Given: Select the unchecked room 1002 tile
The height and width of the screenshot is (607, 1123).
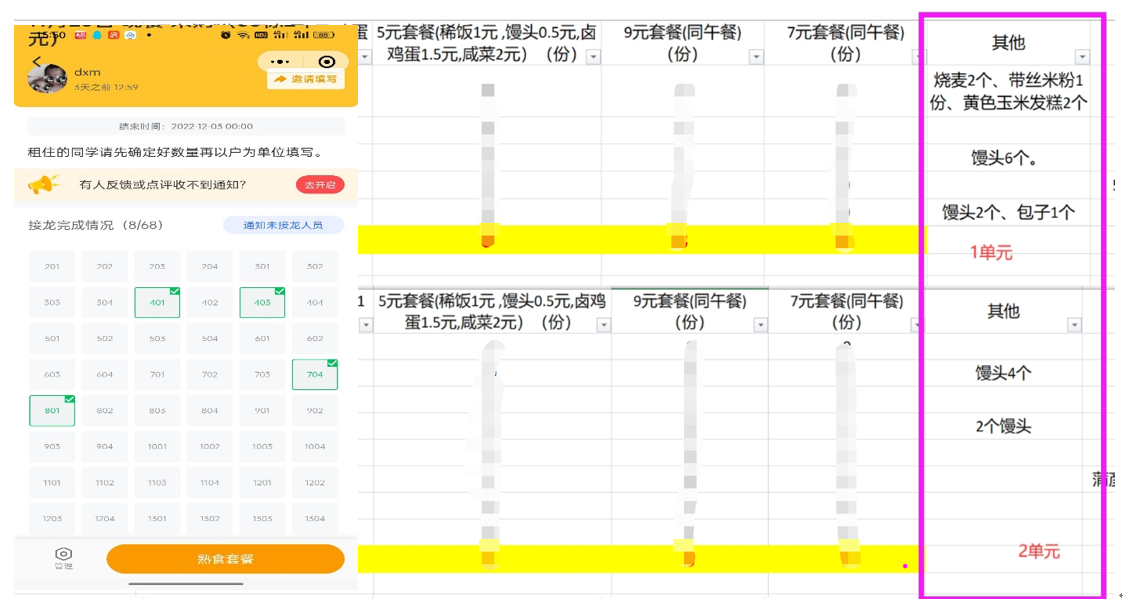Looking at the screenshot, I should click(x=209, y=447).
